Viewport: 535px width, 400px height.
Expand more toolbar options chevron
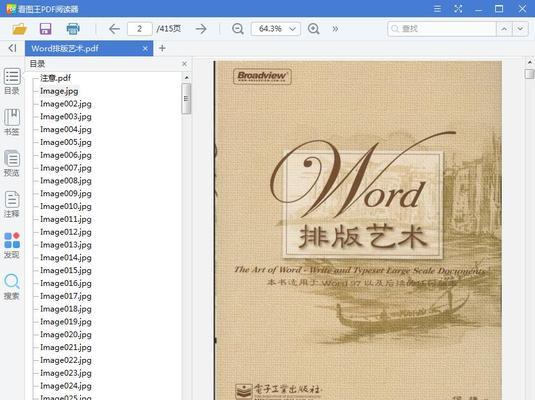coord(335,29)
